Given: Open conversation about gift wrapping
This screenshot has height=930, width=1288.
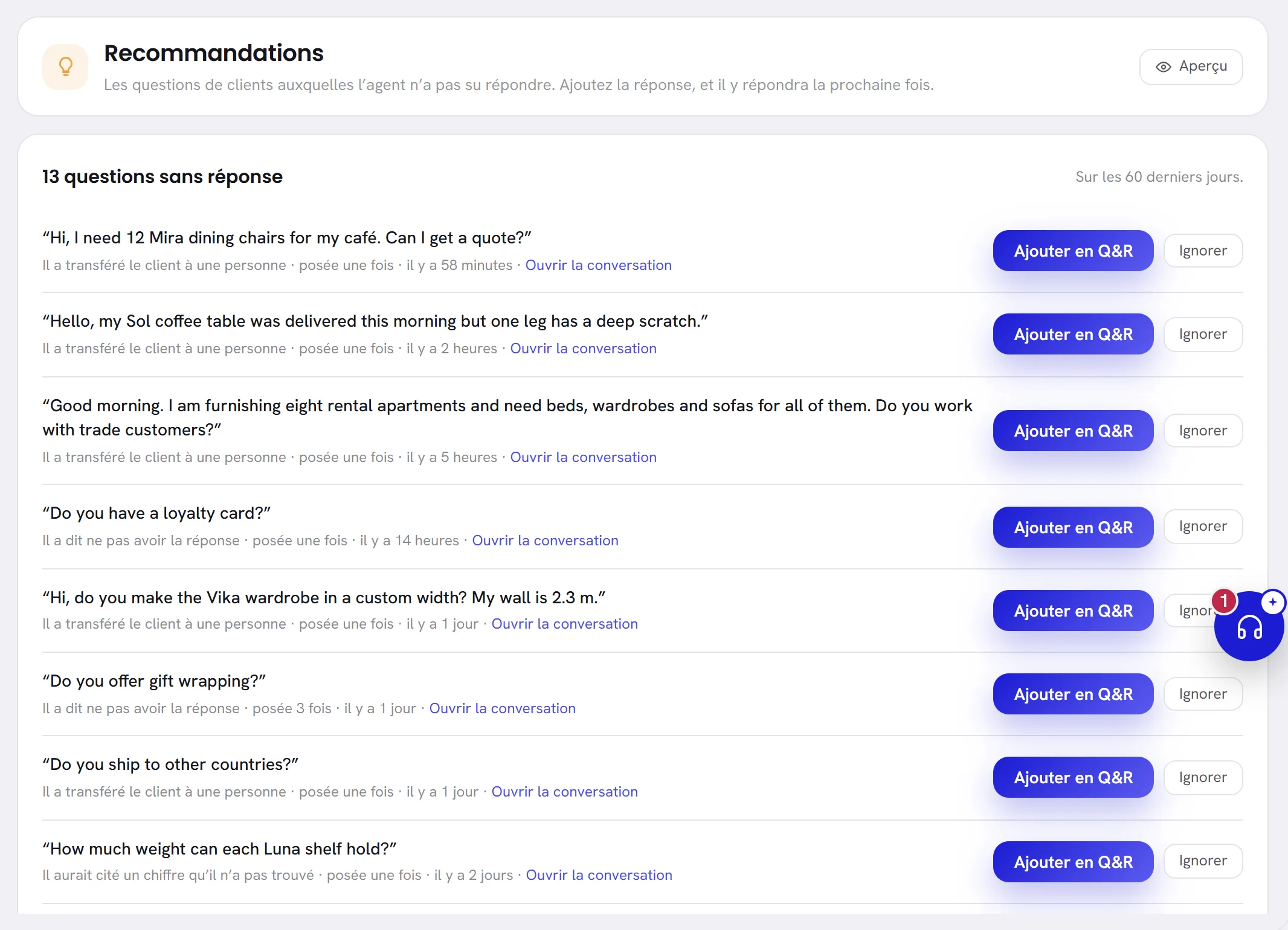Looking at the screenshot, I should click(x=502, y=708).
